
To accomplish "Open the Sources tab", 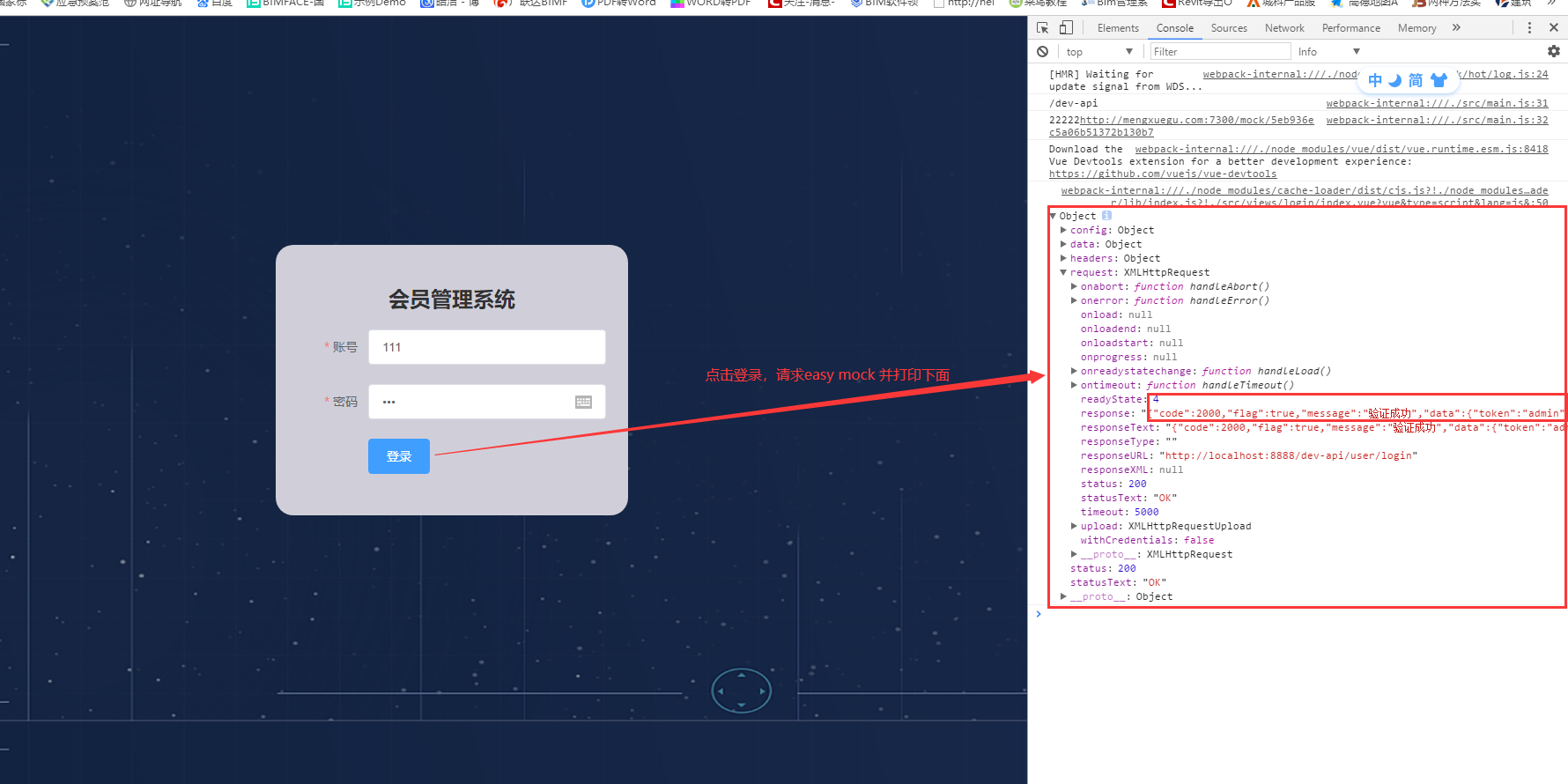I will pyautogui.click(x=1229, y=28).
